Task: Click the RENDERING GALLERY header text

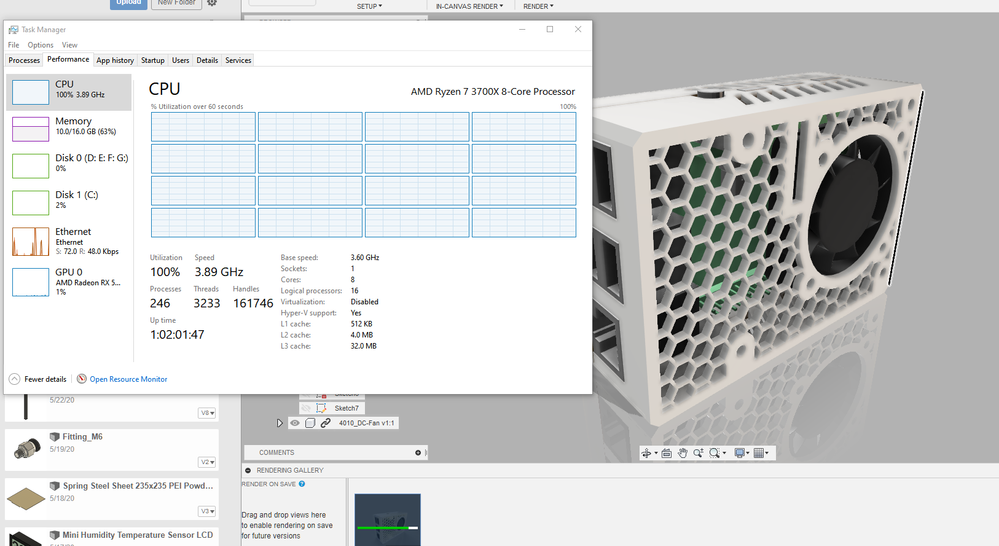Action: point(290,470)
